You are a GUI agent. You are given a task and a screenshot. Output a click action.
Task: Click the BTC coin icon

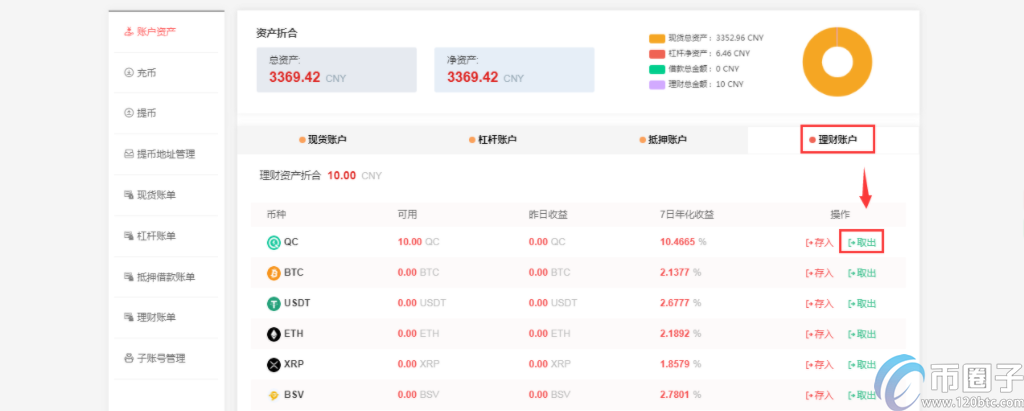tap(273, 273)
